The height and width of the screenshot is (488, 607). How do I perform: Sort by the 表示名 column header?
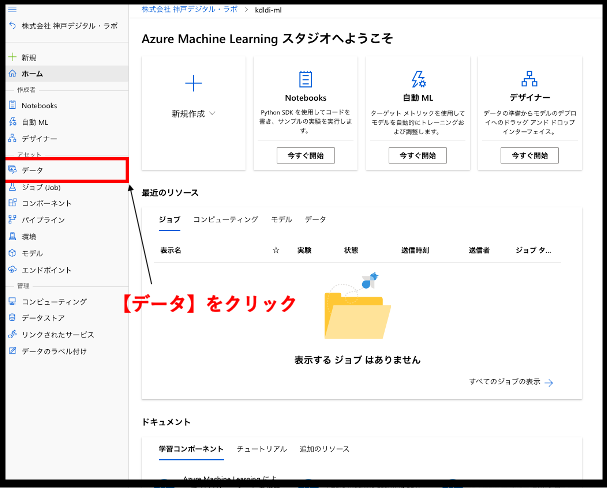pos(171,250)
